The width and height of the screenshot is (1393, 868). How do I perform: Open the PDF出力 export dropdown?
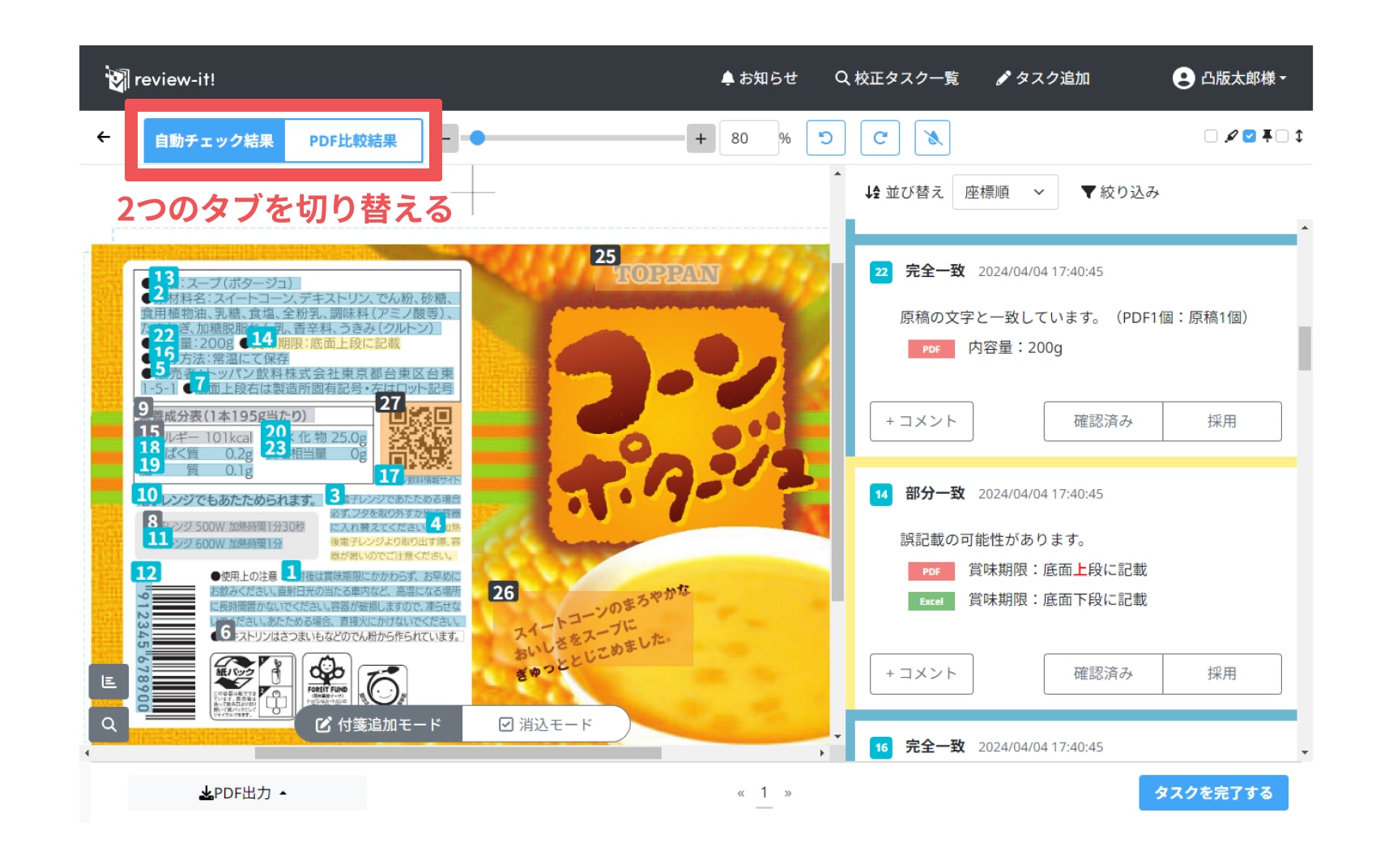(246, 793)
